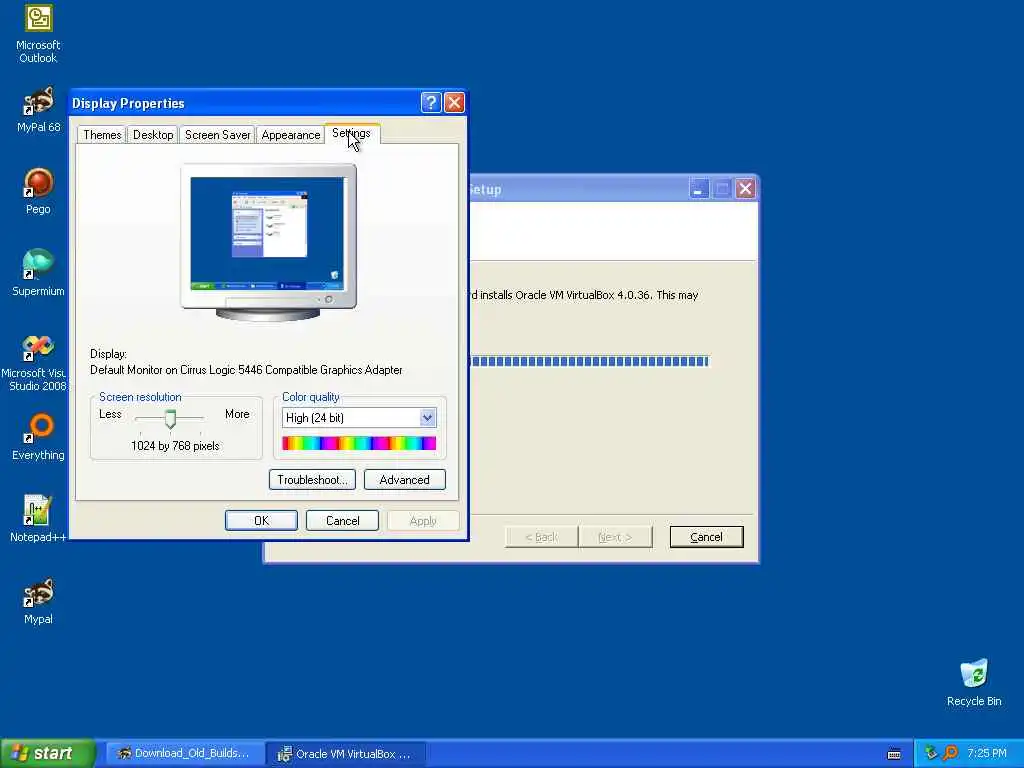
Task: Close the VirtualBox Setup window
Action: [745, 189]
